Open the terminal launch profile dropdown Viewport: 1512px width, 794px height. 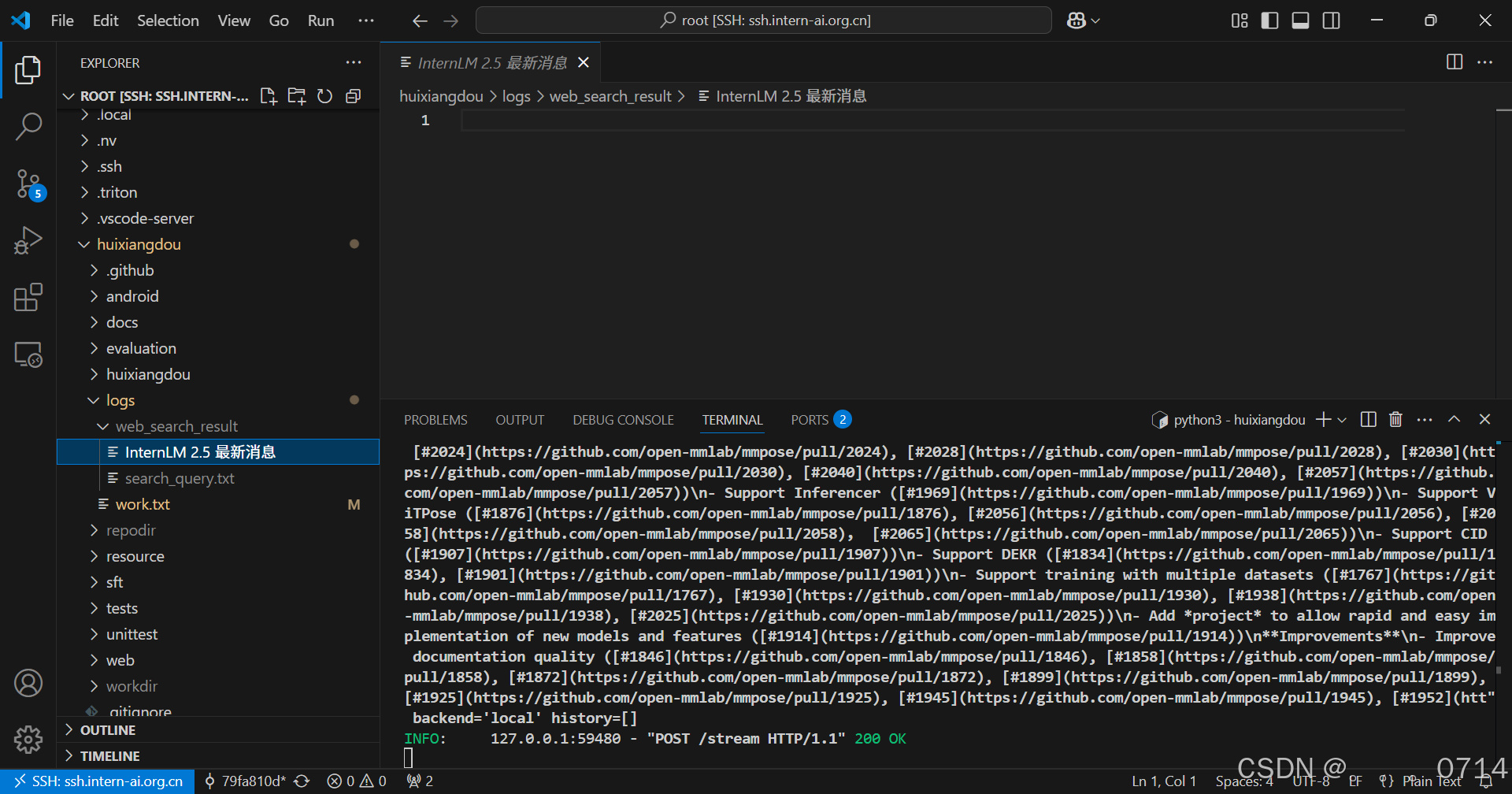(x=1342, y=420)
